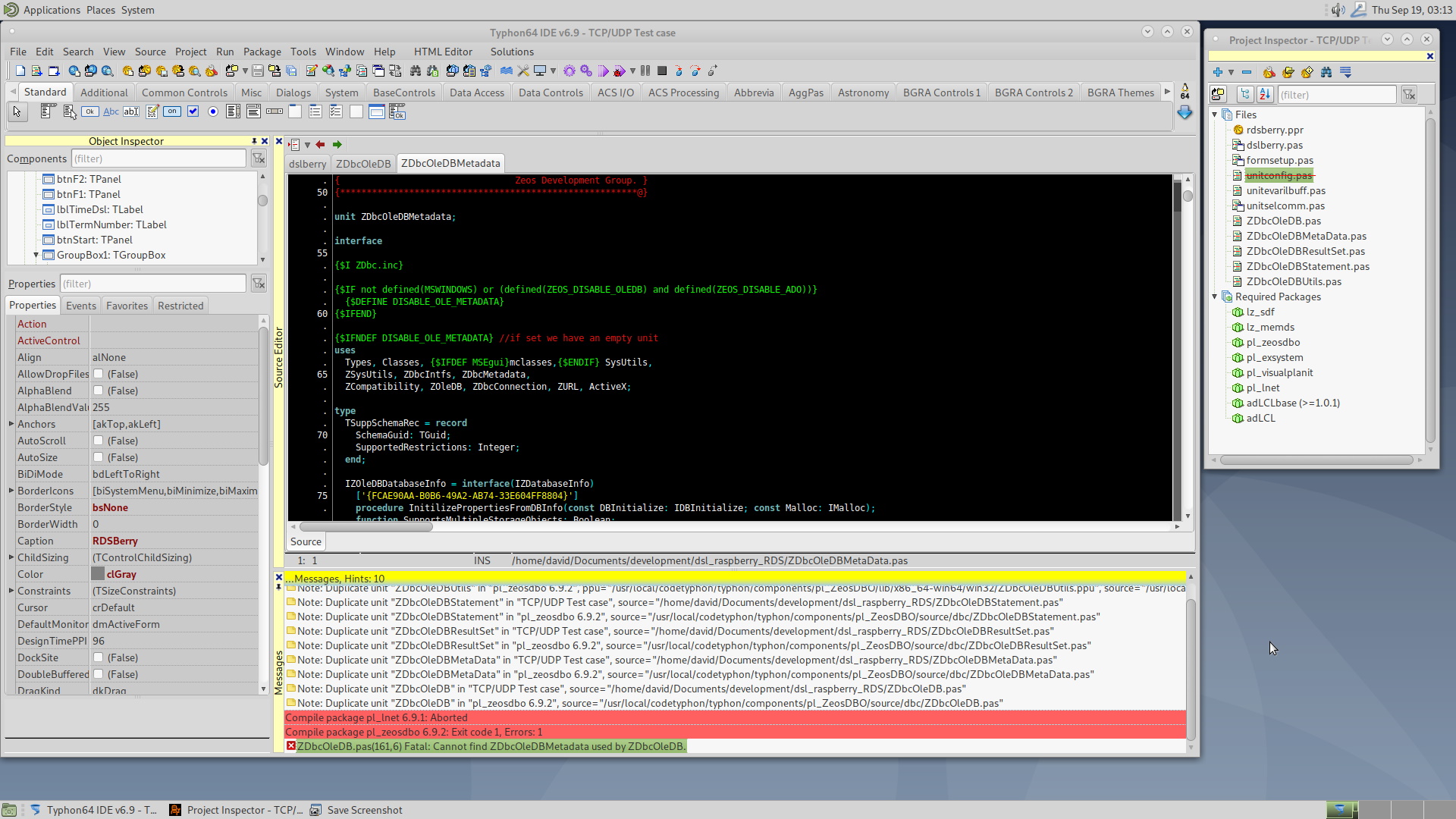Click the Run green arrow icon

(x=603, y=71)
